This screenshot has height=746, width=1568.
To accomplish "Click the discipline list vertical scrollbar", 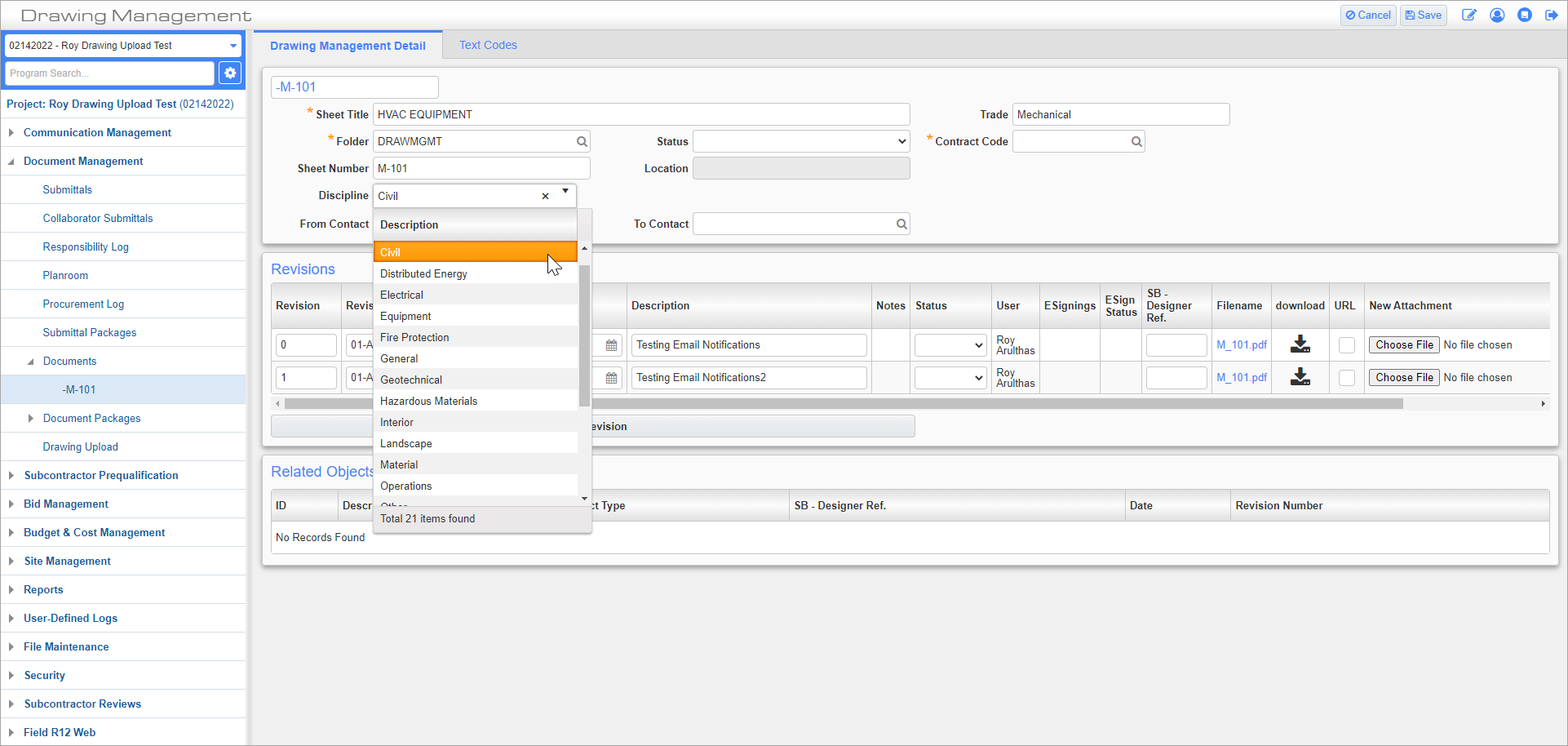I will coord(584,335).
